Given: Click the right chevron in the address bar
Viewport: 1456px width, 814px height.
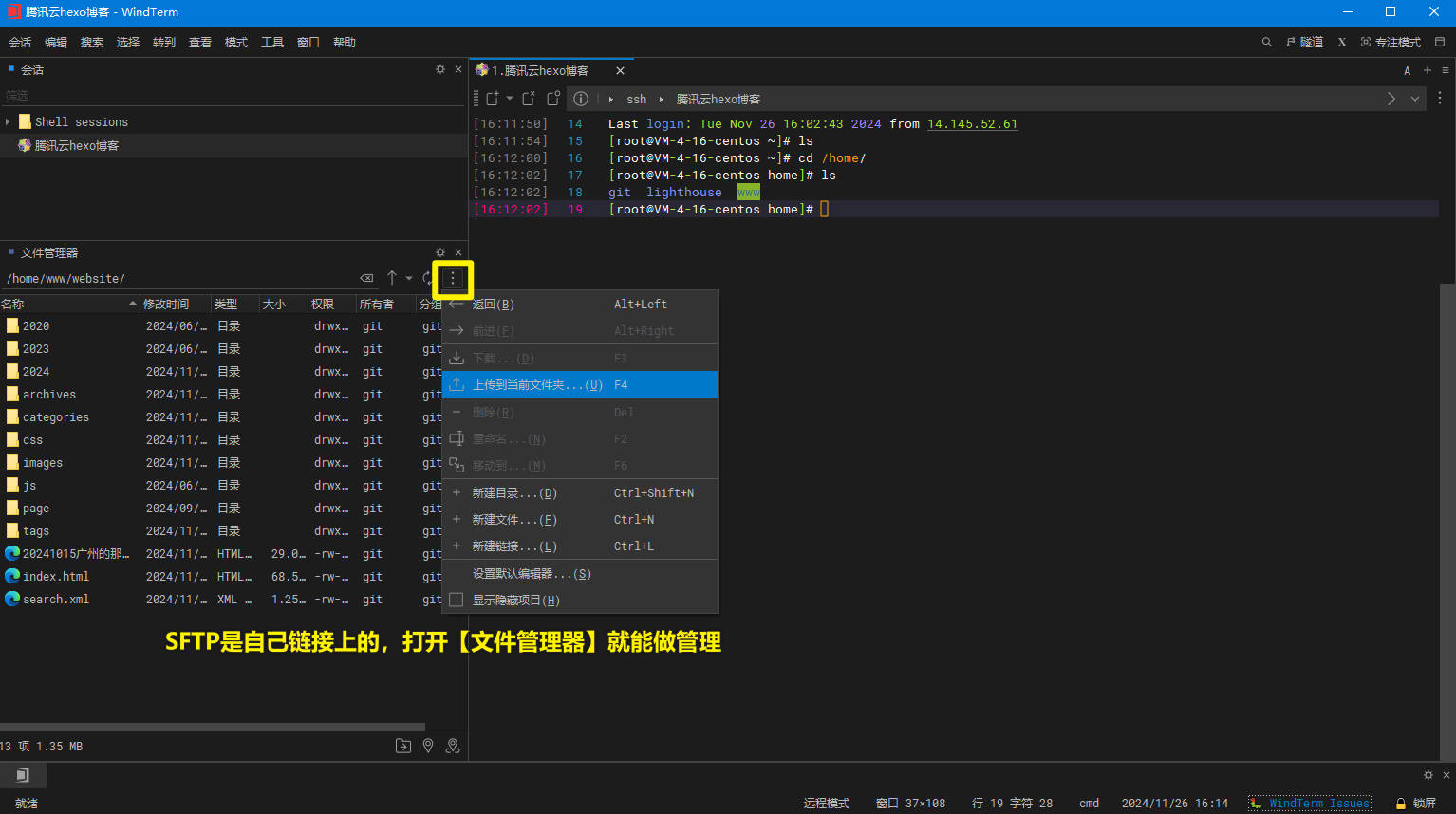Looking at the screenshot, I should [x=1391, y=99].
